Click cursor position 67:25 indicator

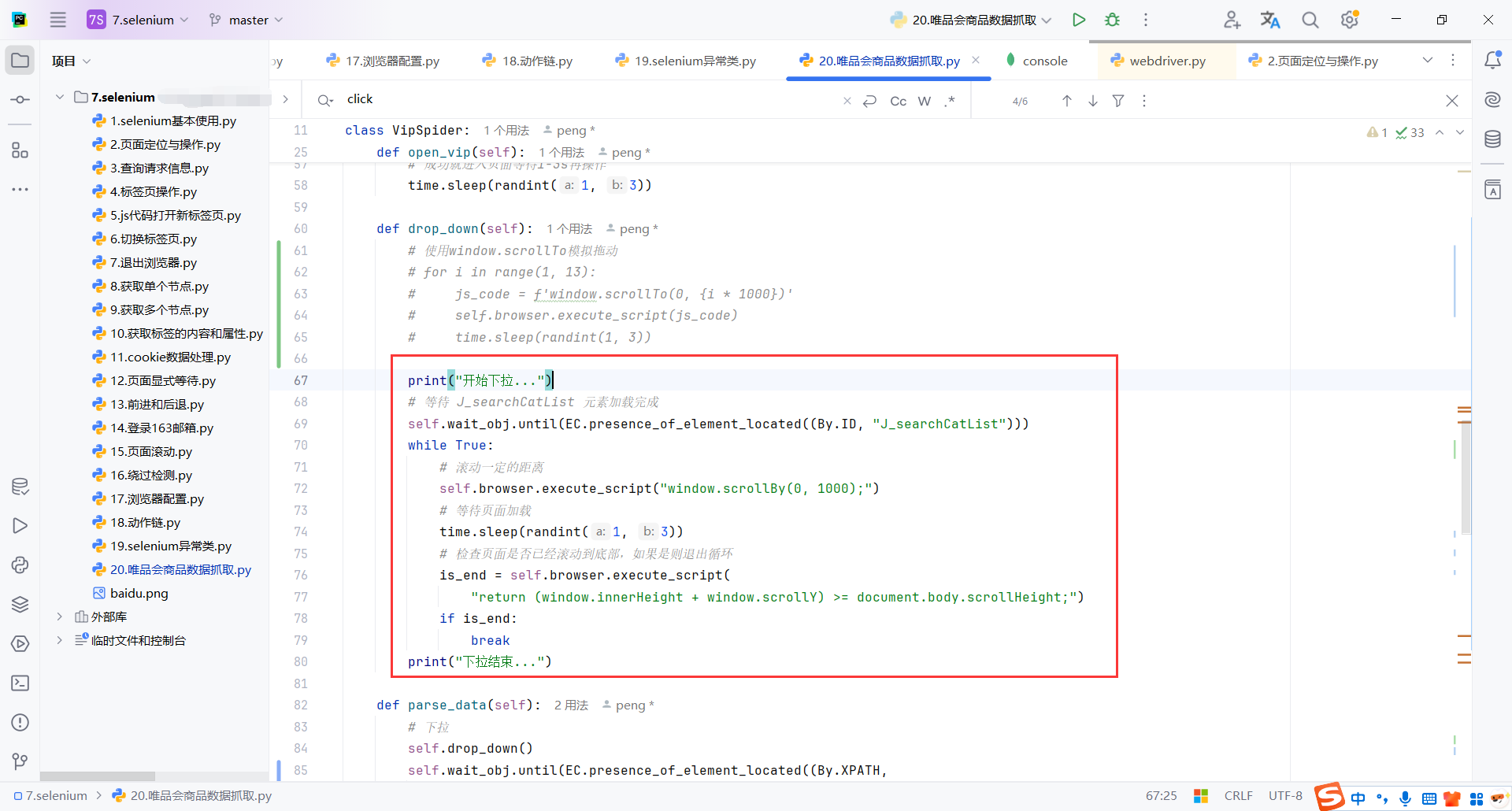pos(1162,796)
